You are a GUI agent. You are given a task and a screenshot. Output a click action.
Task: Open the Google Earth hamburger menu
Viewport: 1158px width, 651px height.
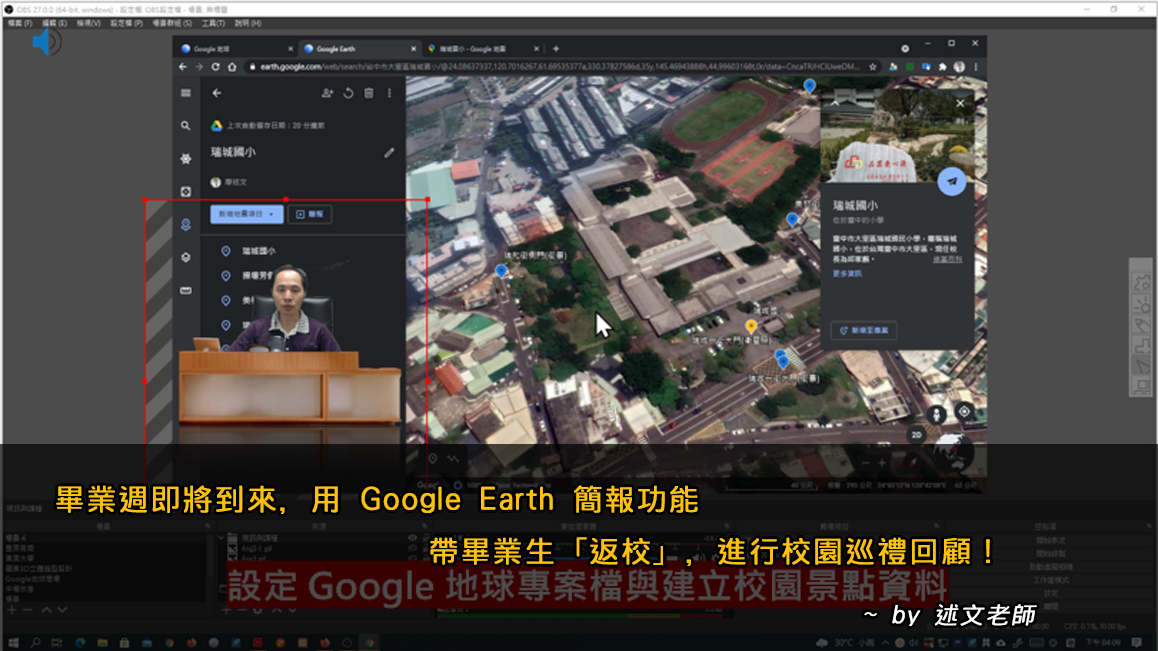tap(185, 93)
